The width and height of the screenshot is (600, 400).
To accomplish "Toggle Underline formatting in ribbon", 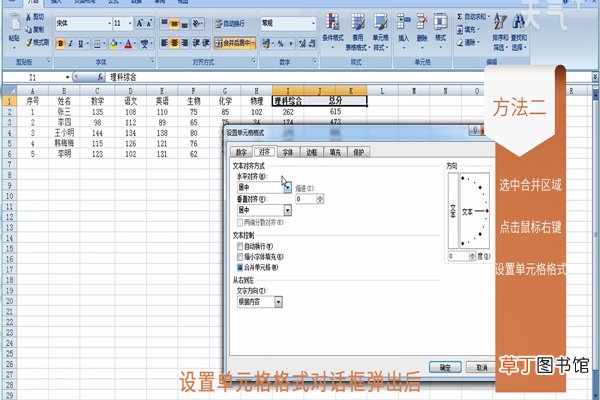I will point(80,44).
